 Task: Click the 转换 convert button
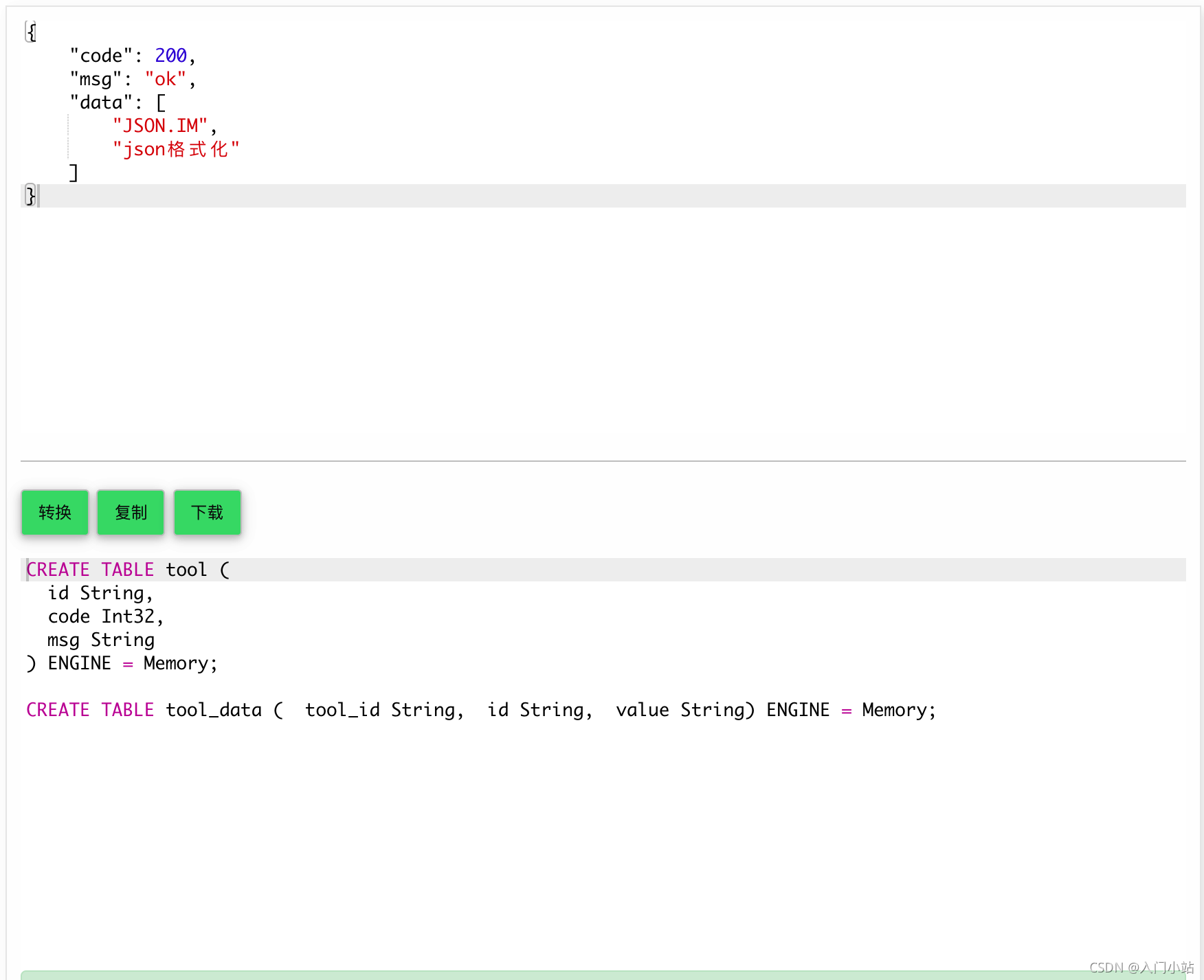coord(55,512)
